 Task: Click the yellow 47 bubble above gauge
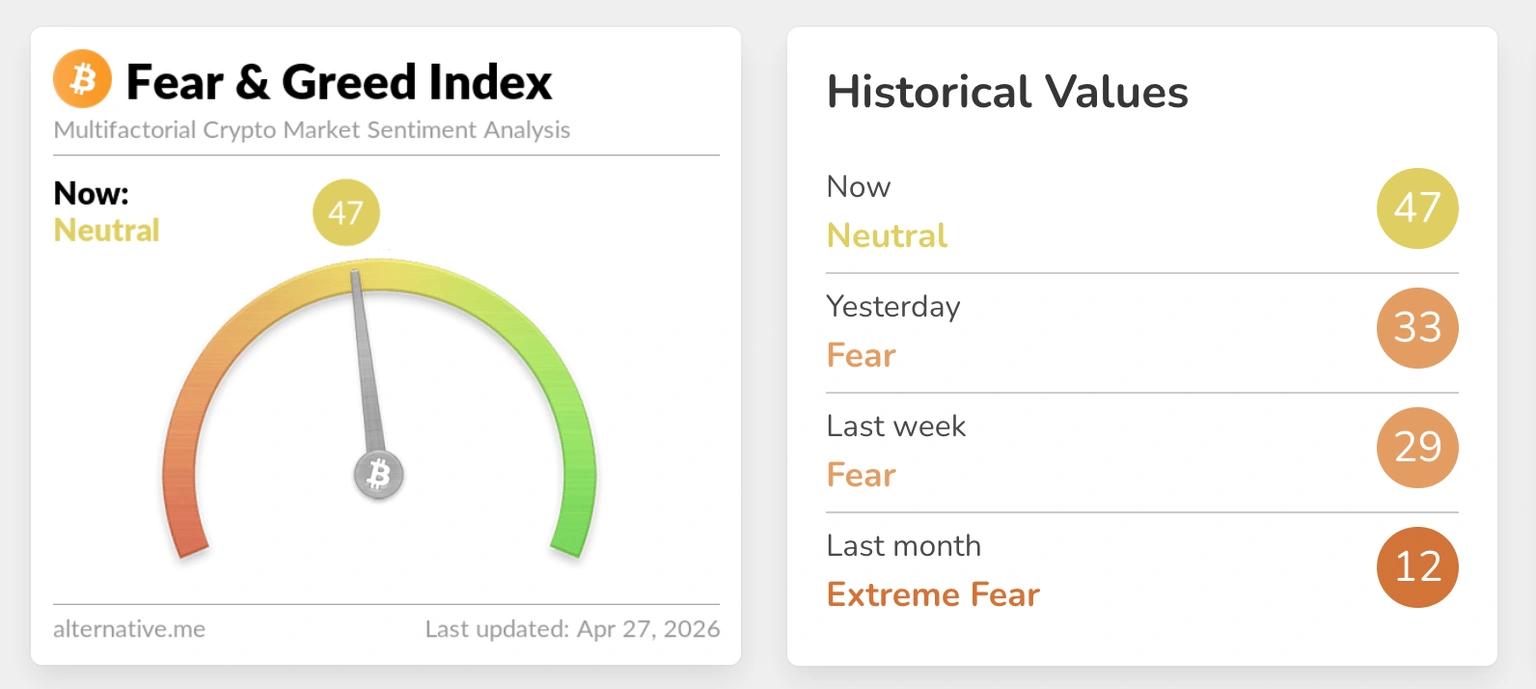(x=346, y=212)
